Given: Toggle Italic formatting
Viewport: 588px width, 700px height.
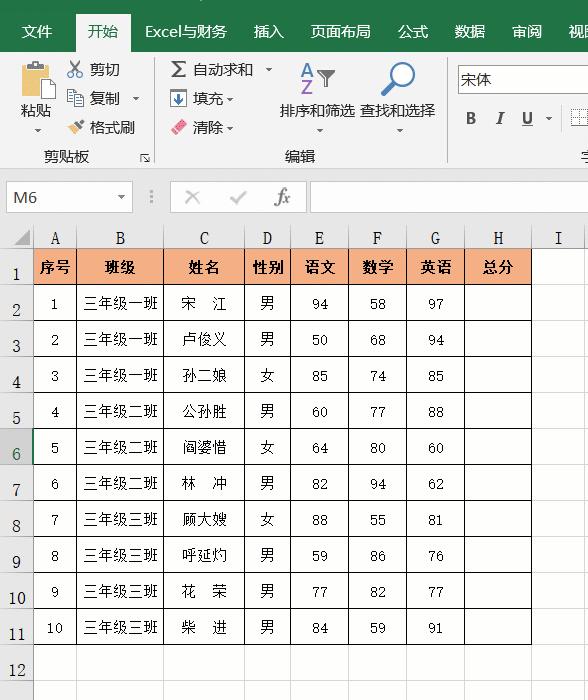Looking at the screenshot, I should 500,118.
